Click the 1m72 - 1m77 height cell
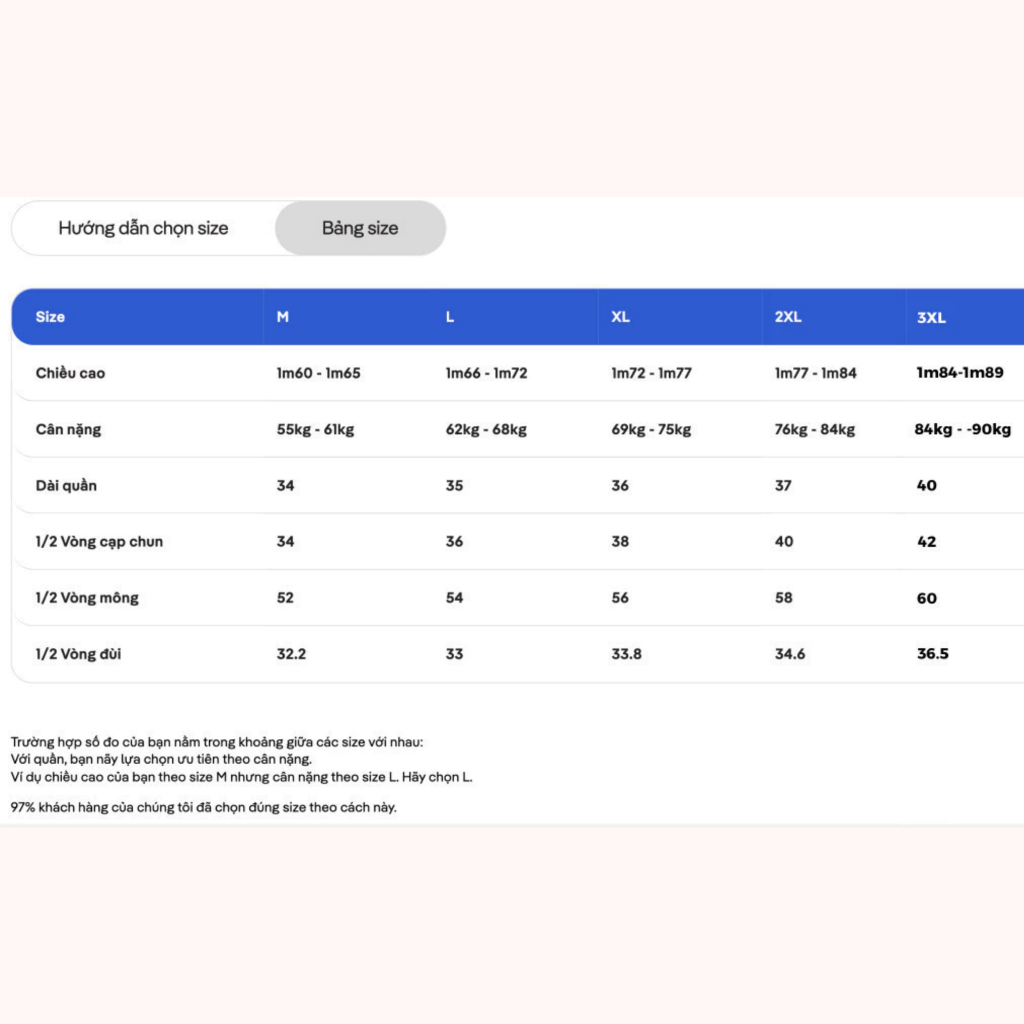 (x=651, y=373)
